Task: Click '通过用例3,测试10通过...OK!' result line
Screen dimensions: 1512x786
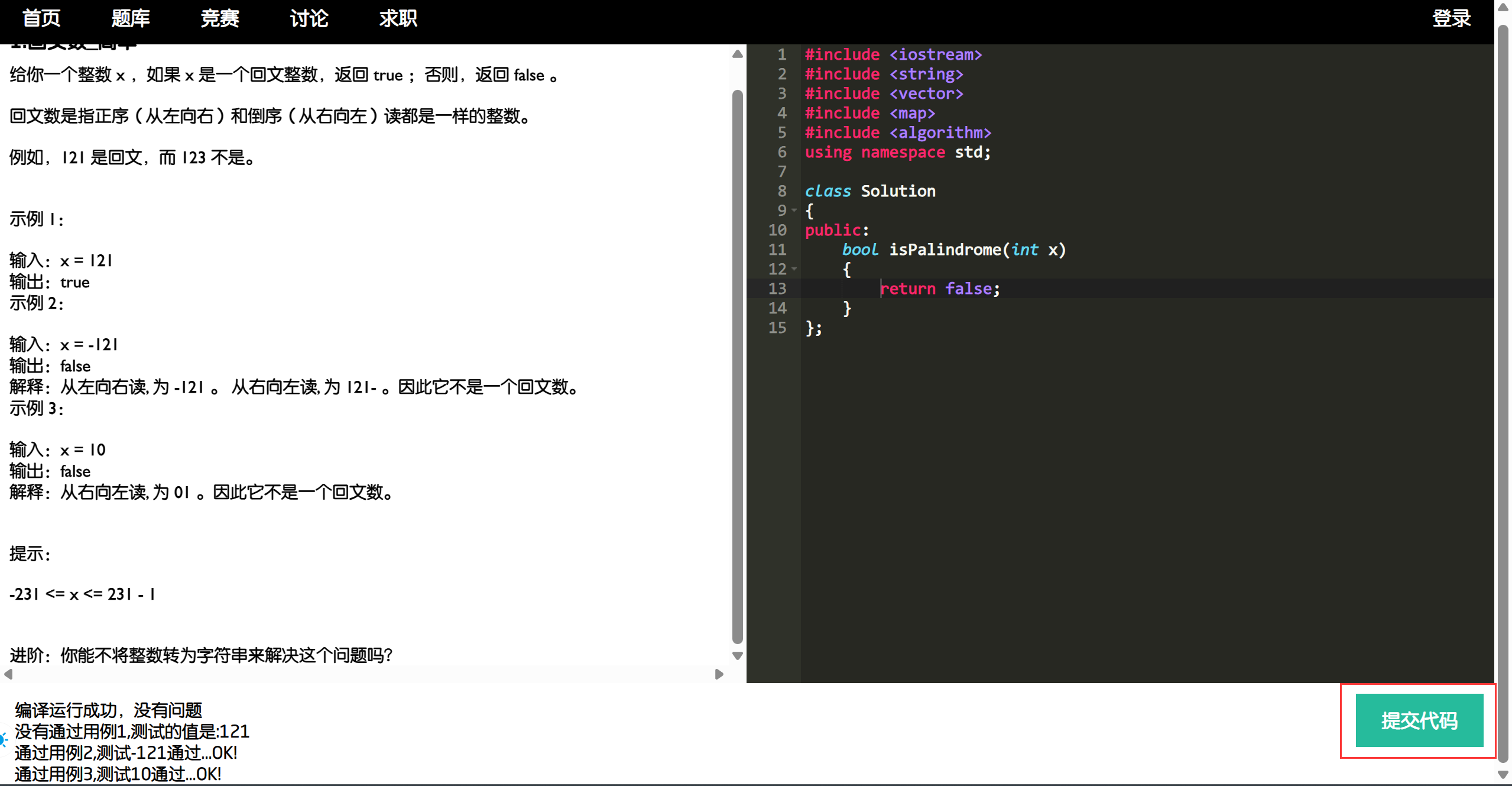Action: tap(118, 774)
